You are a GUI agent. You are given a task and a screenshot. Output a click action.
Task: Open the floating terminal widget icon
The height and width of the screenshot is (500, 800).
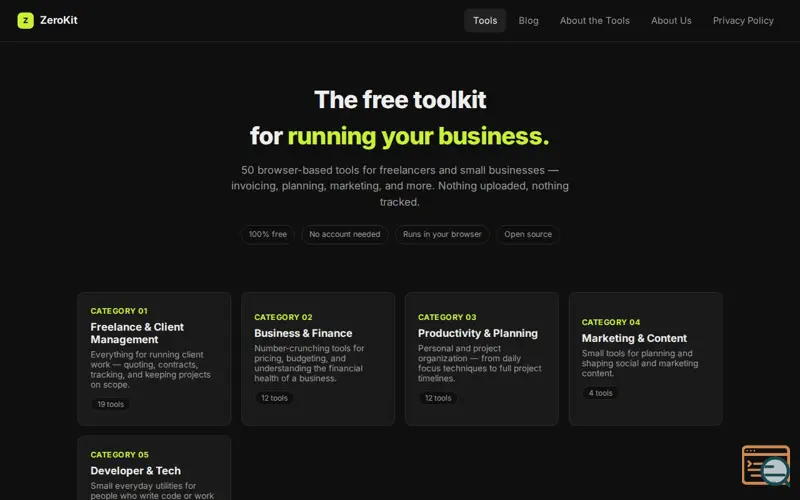pos(765,465)
